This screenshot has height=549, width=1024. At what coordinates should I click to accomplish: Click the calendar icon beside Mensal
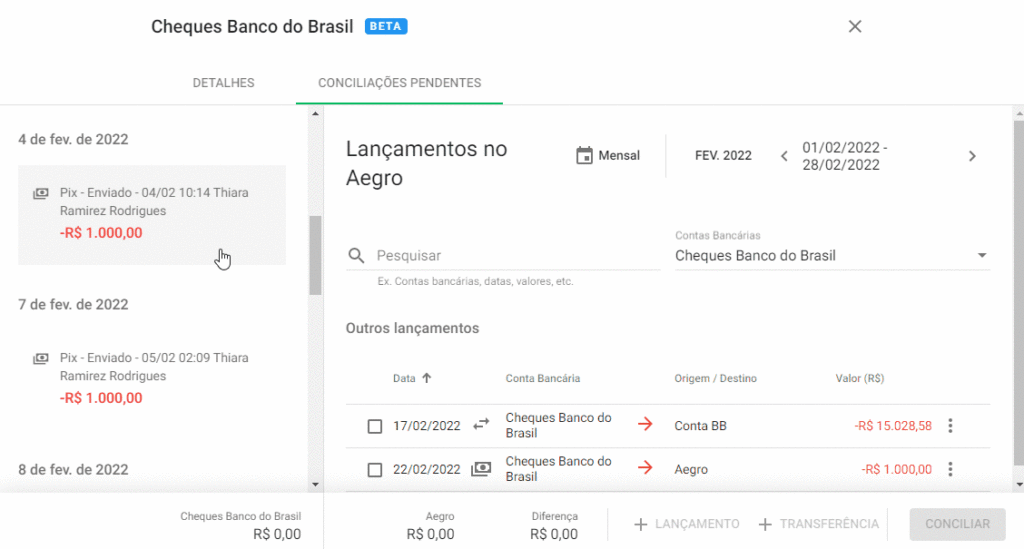[x=585, y=156]
